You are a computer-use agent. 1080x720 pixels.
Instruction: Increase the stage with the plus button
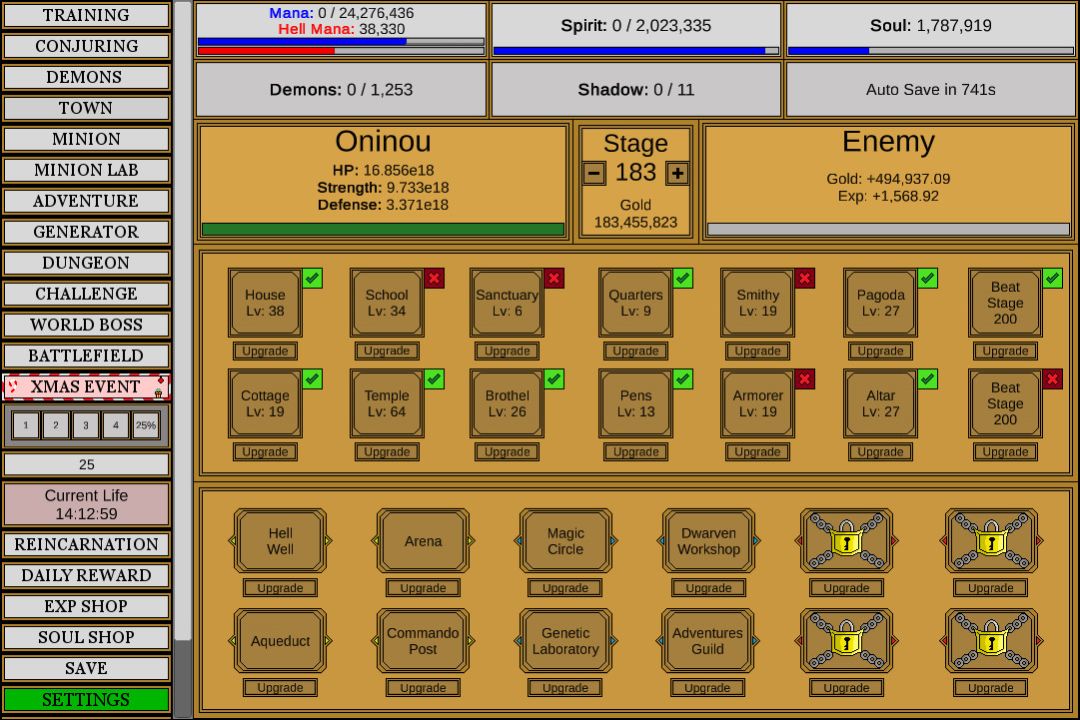coord(678,173)
